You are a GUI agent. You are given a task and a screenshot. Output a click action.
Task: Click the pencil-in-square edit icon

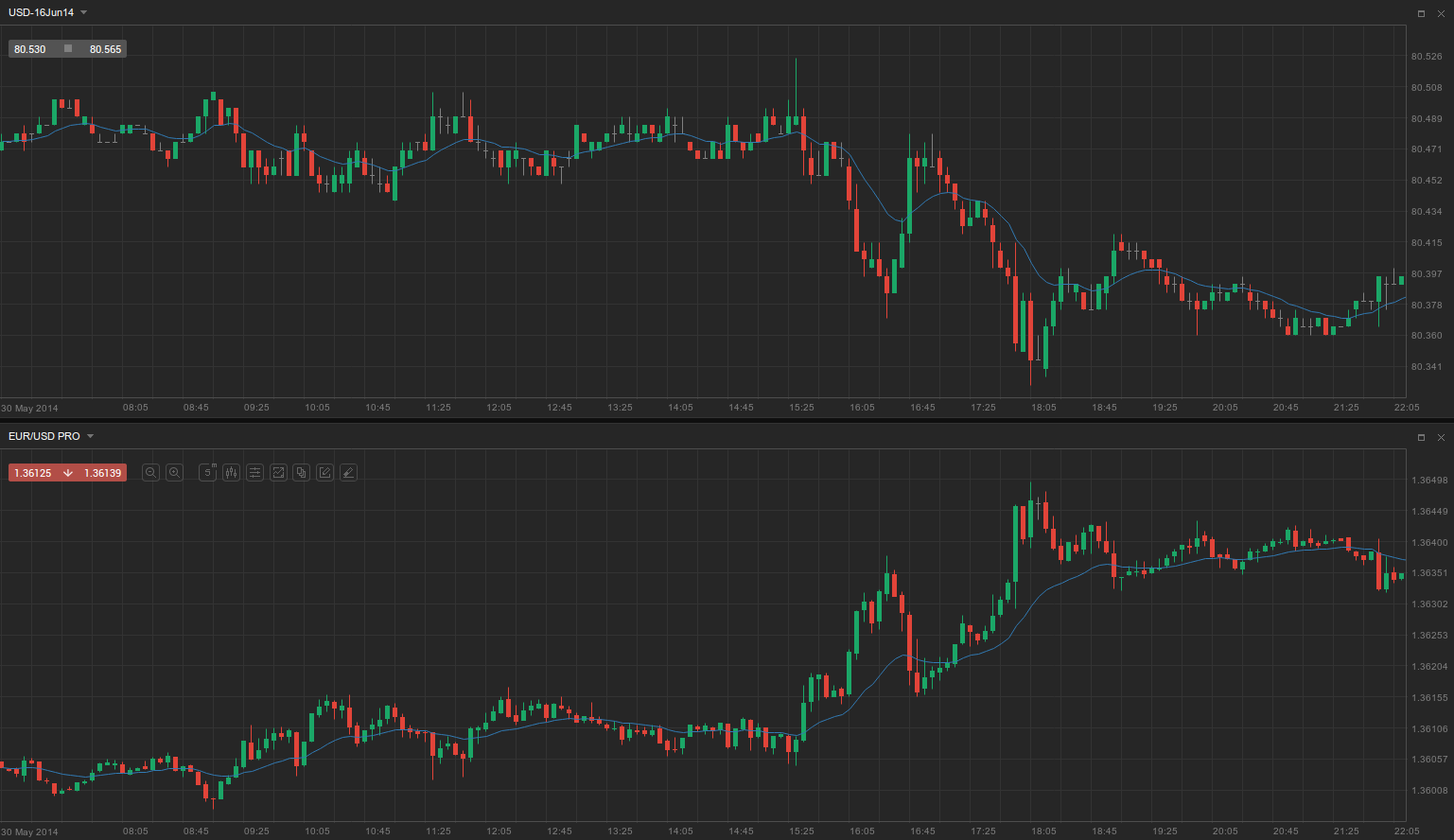(324, 473)
